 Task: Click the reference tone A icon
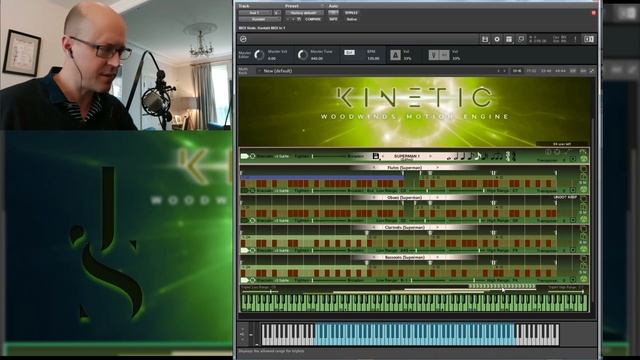tap(395, 55)
